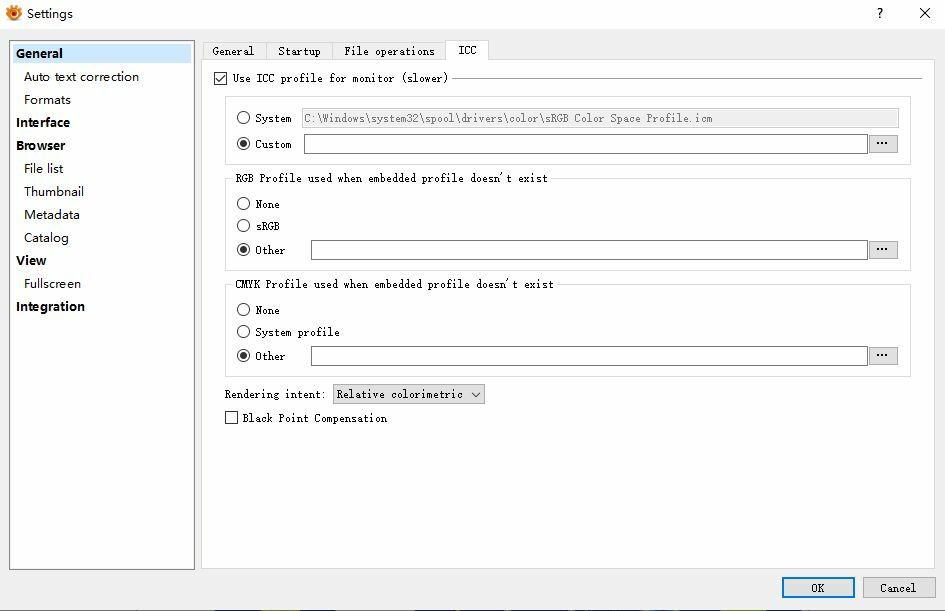Select Thumbnail in settings tree
Screen dimensions: 945x611
[54, 192]
